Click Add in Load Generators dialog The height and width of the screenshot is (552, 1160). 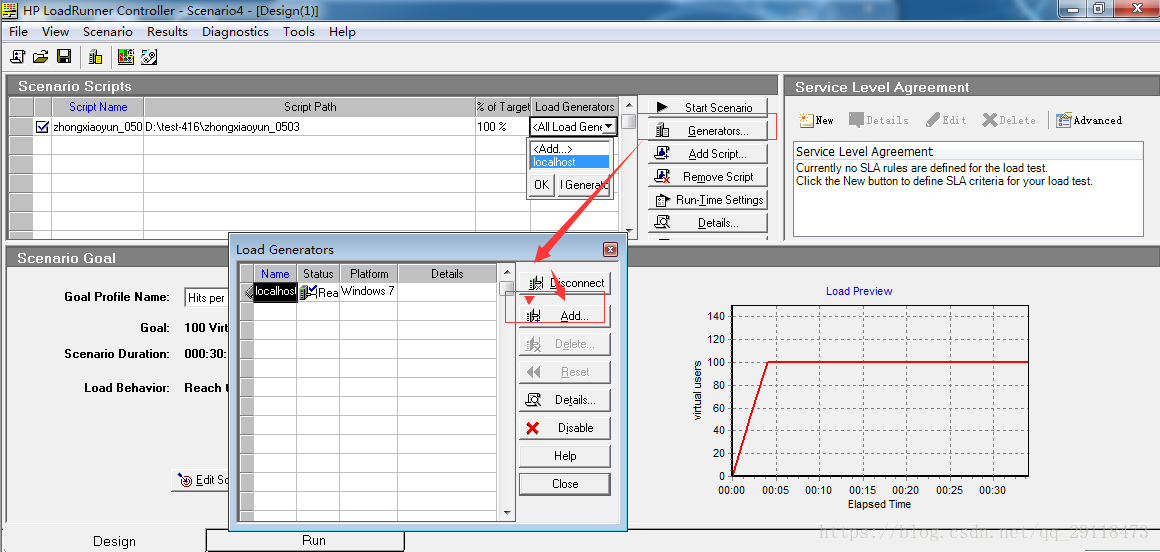coord(565,316)
